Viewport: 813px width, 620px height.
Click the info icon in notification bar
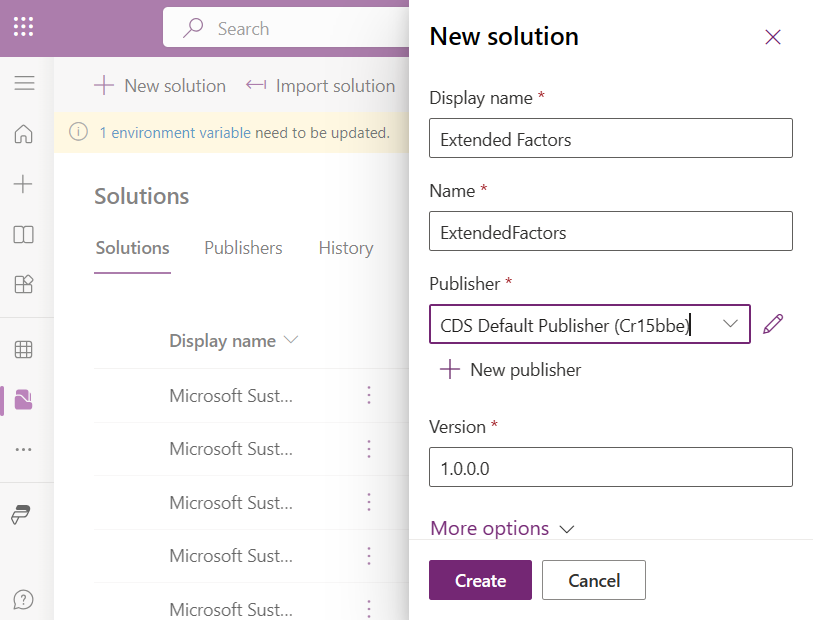click(78, 132)
